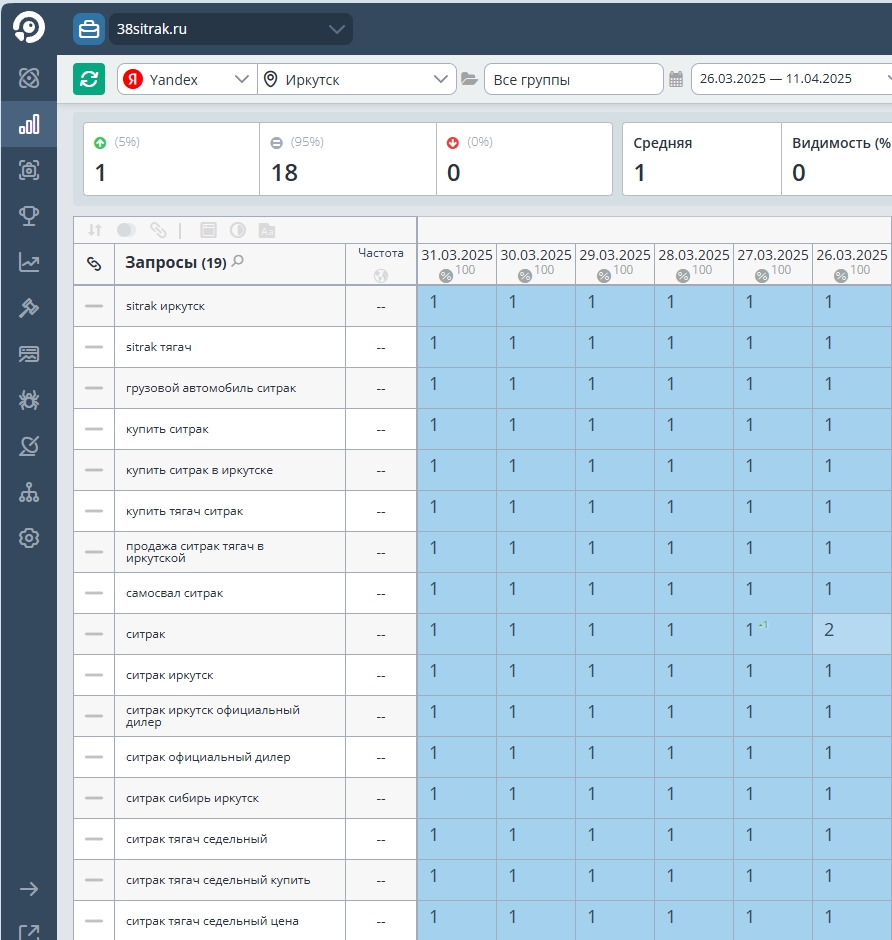This screenshot has width=892, height=940.
Task: Select the query 'купить ситрак в иркутске'
Action: [x=199, y=470]
